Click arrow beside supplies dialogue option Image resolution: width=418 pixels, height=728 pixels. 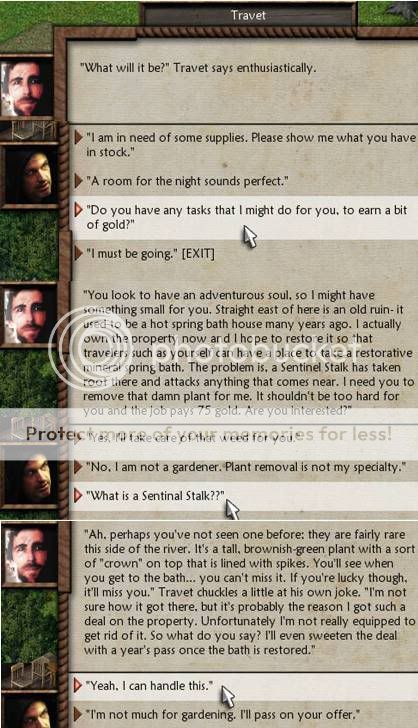[x=78, y=137]
